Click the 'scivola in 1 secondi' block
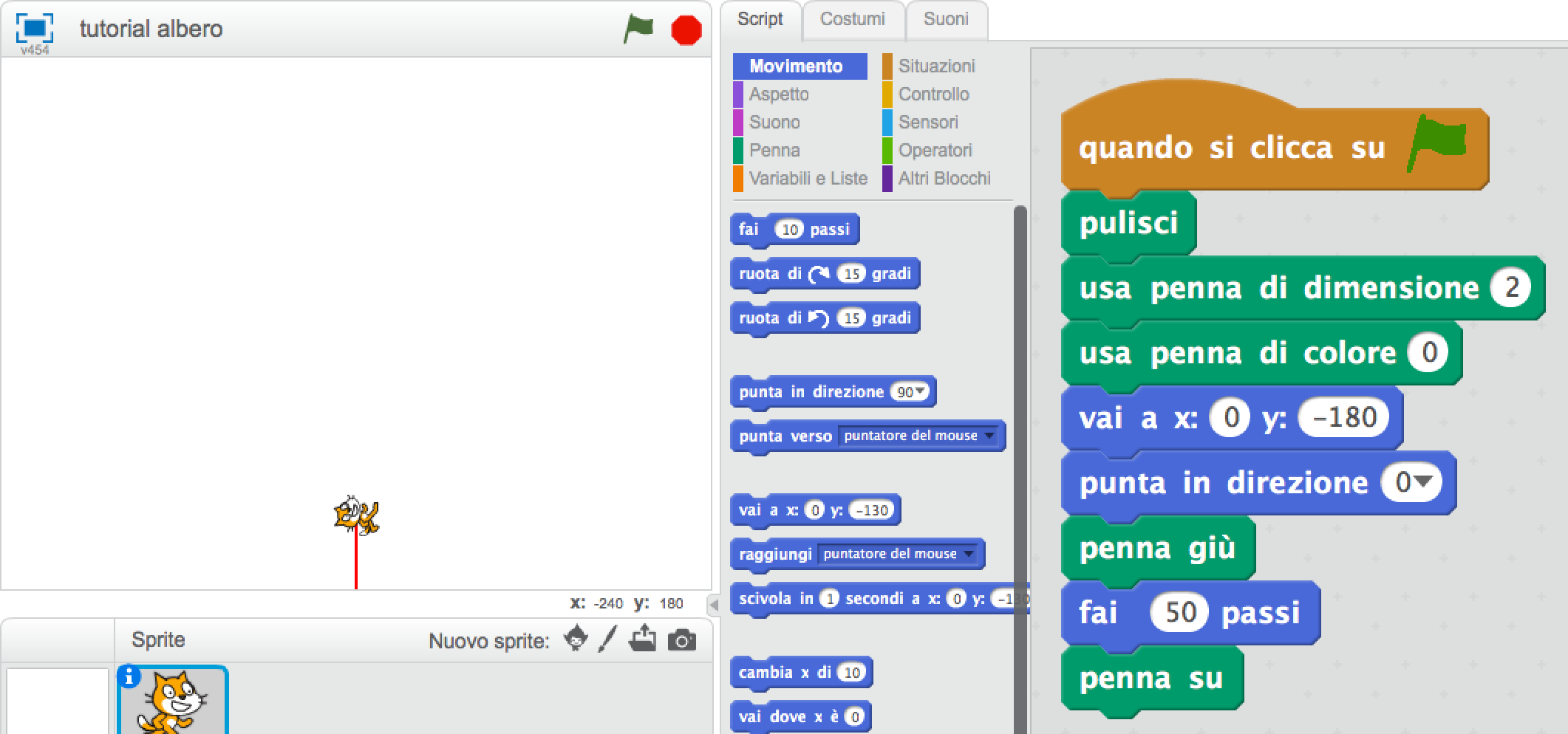The image size is (1568, 734). (x=879, y=598)
